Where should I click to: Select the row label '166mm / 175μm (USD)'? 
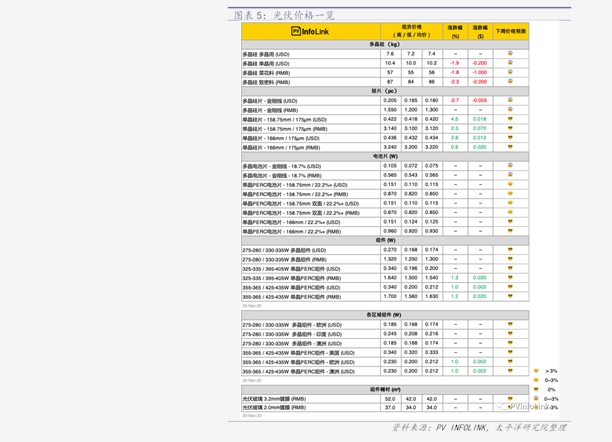281,138
